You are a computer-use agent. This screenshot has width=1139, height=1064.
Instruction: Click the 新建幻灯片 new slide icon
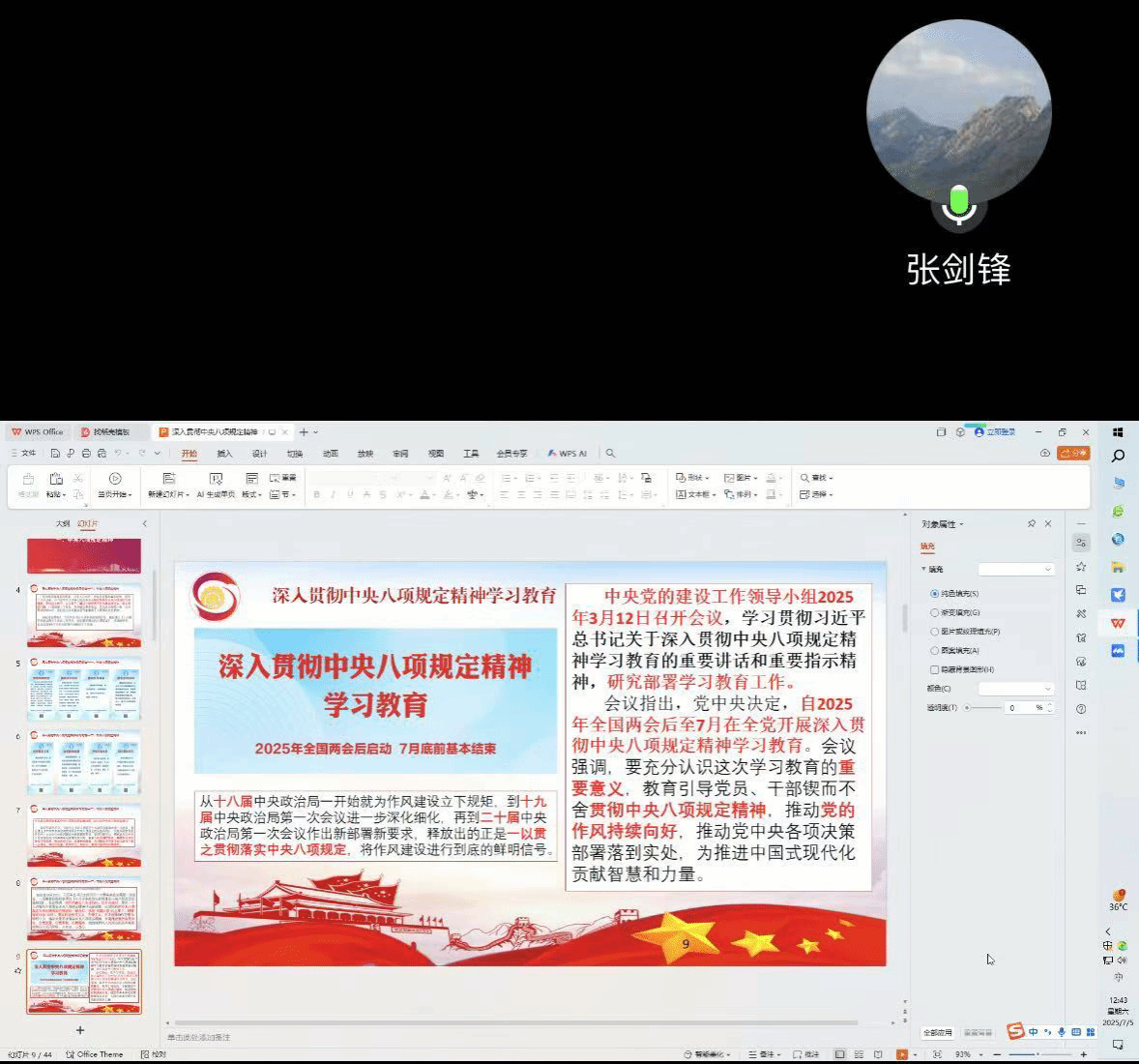(168, 479)
